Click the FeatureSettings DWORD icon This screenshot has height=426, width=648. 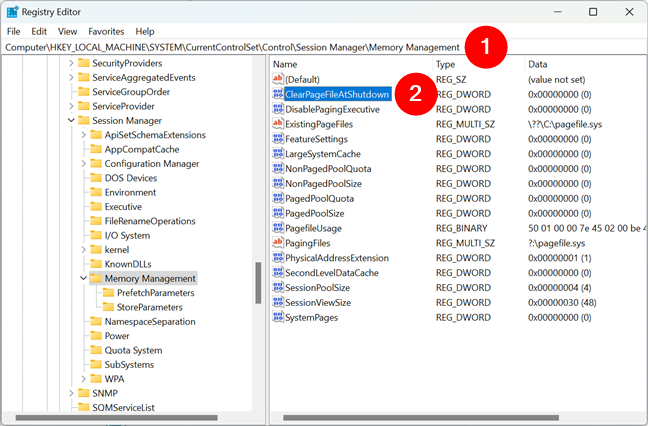pyautogui.click(x=278, y=138)
